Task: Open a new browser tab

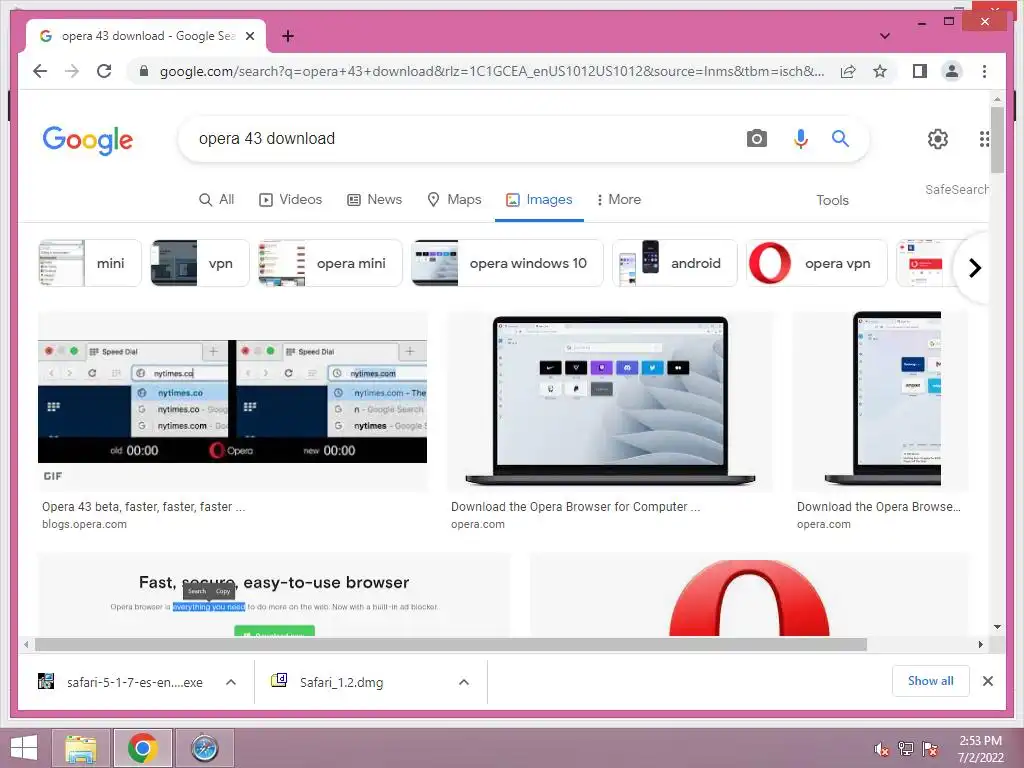Action: (287, 36)
